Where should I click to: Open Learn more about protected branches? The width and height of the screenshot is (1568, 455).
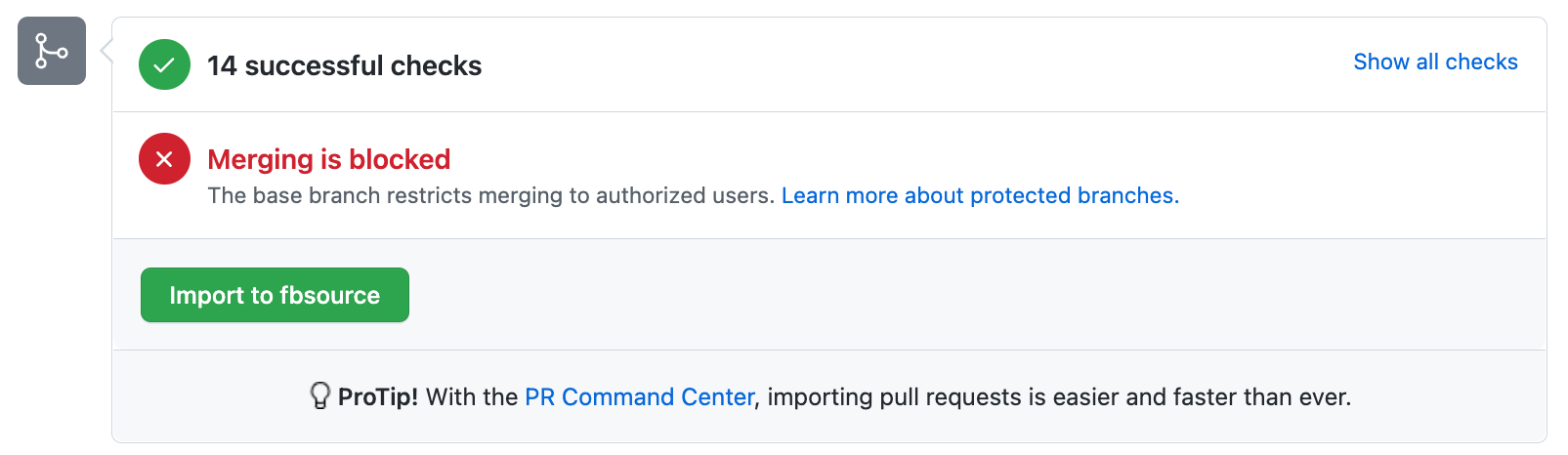(x=980, y=195)
